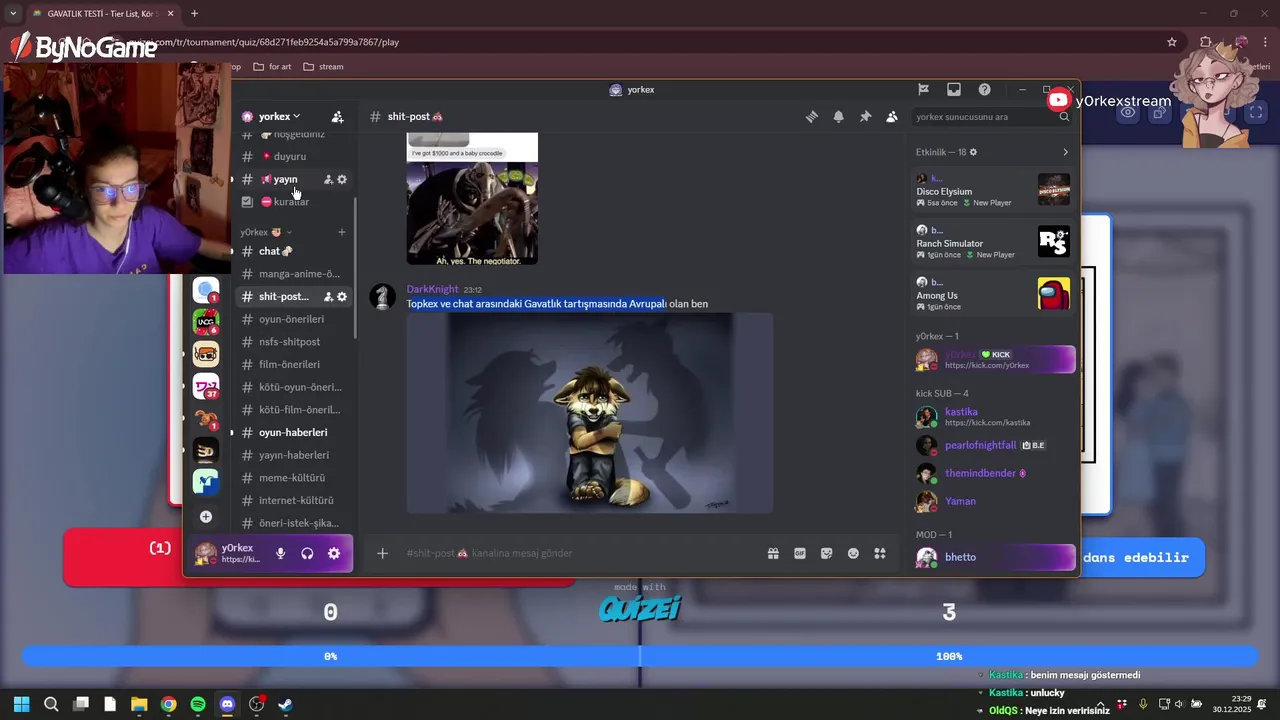Open Windows Start menu
This screenshot has height=720, width=1280.
click(x=22, y=705)
